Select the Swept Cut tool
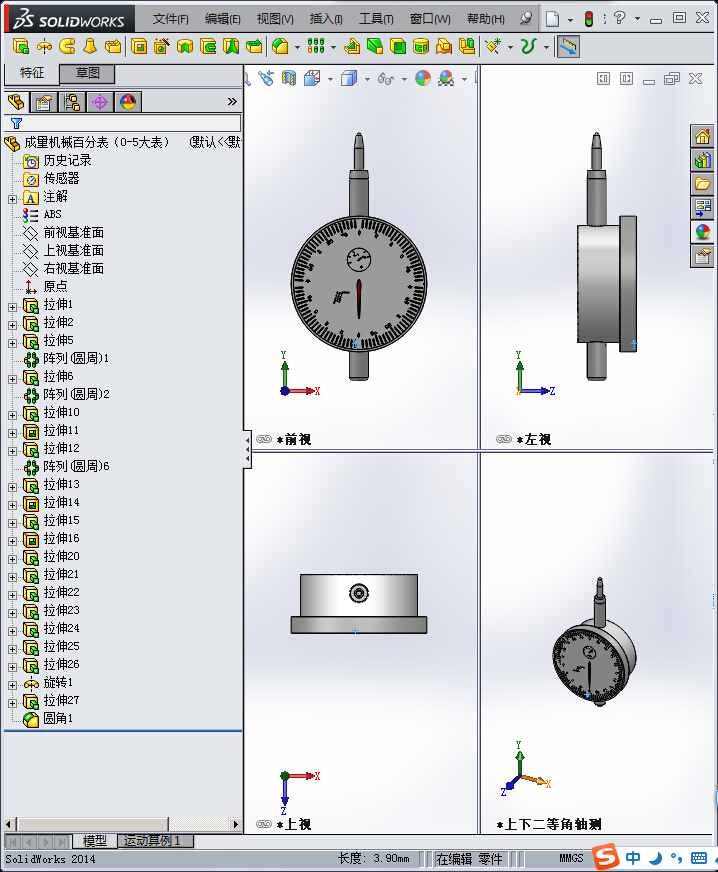The height and width of the screenshot is (872, 718). point(208,47)
